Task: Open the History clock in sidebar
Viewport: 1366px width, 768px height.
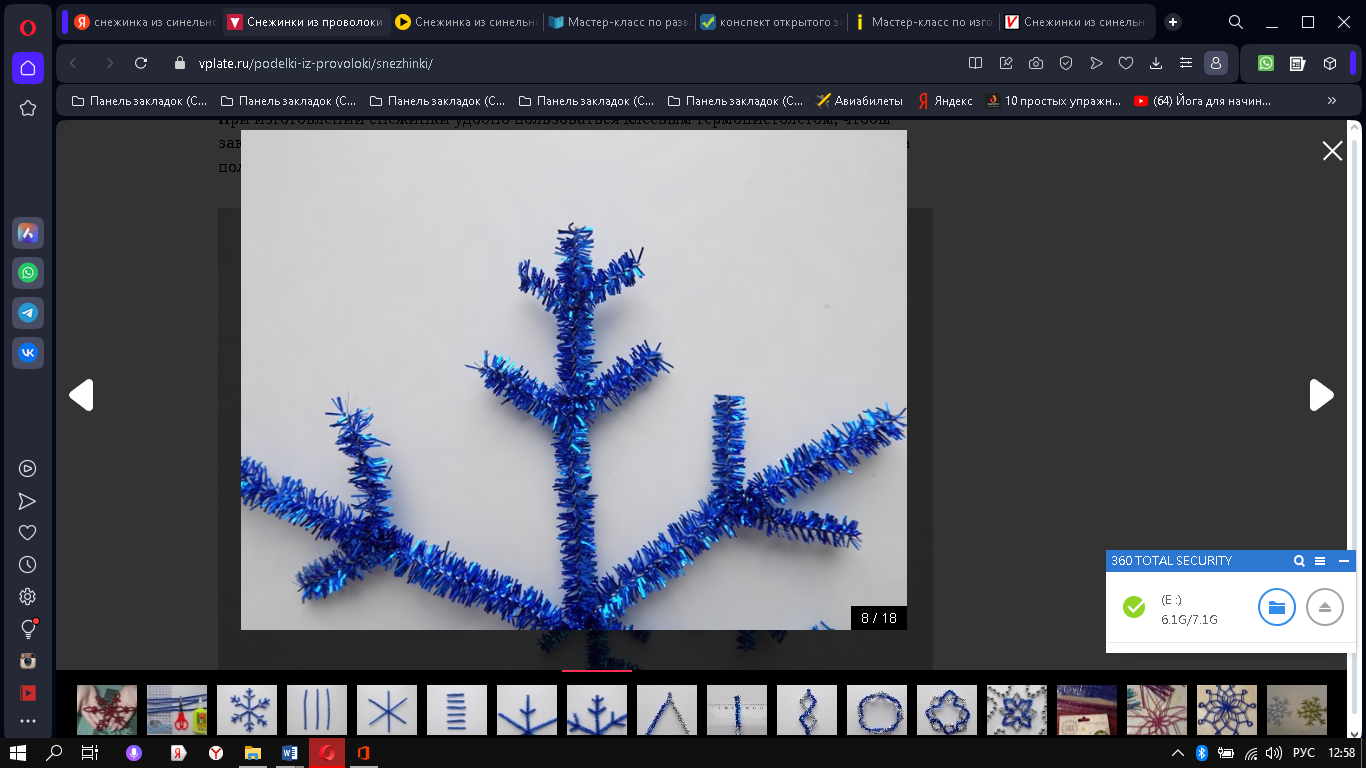Action: (28, 565)
